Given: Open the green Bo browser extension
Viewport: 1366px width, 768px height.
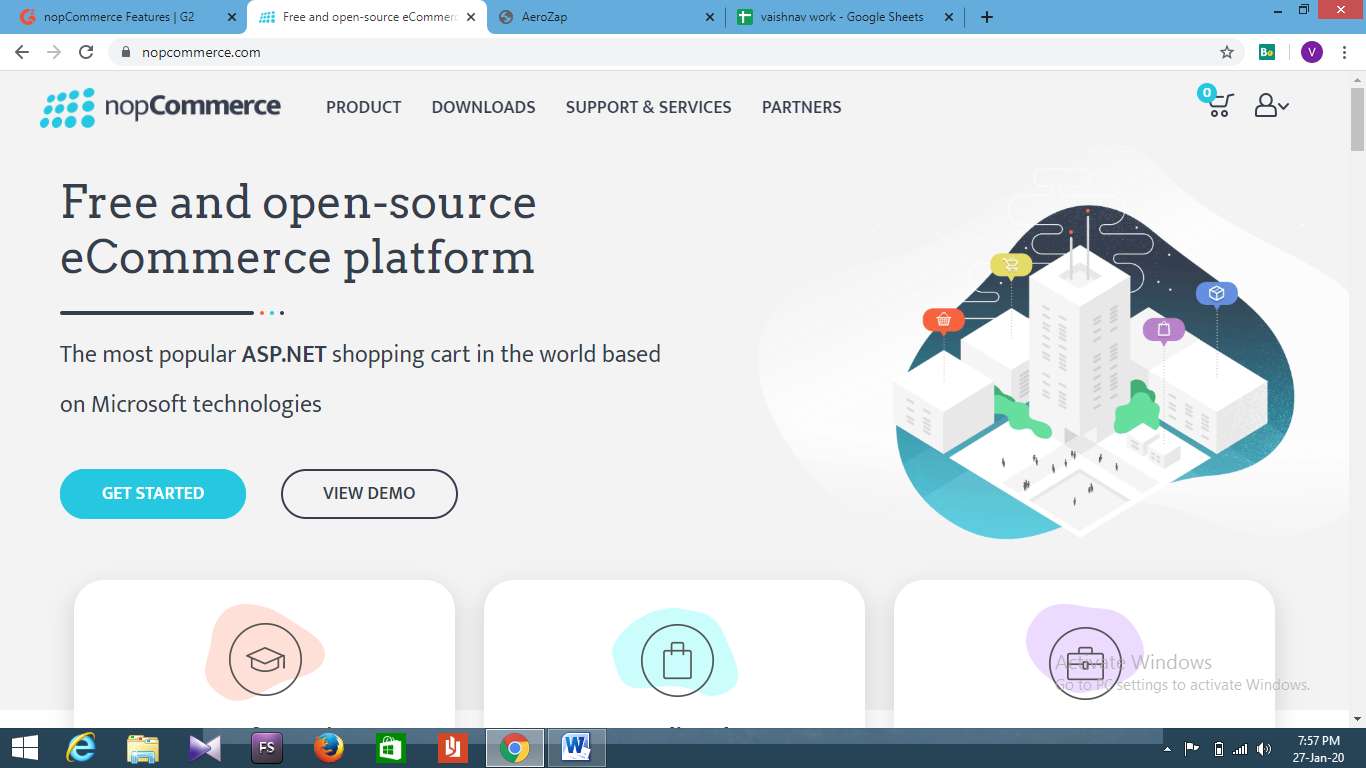Looking at the screenshot, I should click(x=1267, y=52).
